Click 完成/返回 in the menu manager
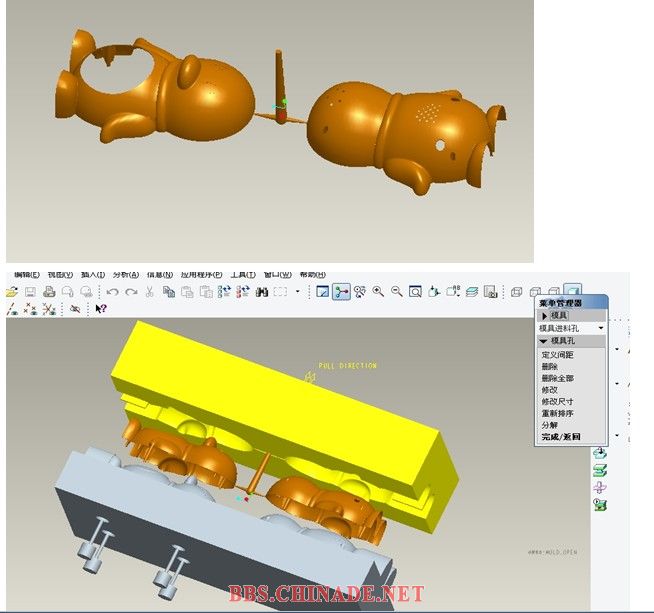The height and width of the screenshot is (613, 654). coord(561,437)
